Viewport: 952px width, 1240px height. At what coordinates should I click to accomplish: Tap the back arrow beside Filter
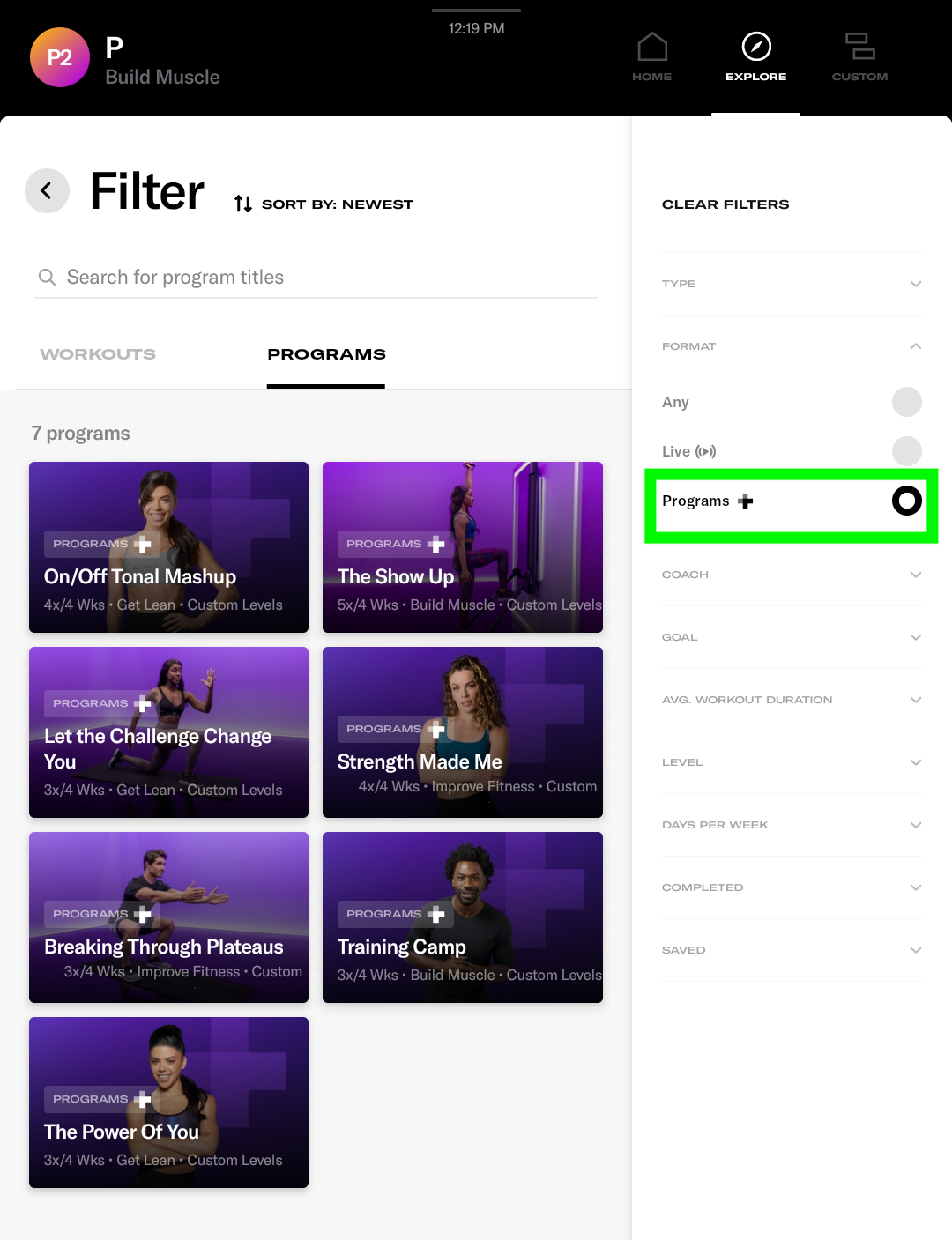click(x=47, y=190)
